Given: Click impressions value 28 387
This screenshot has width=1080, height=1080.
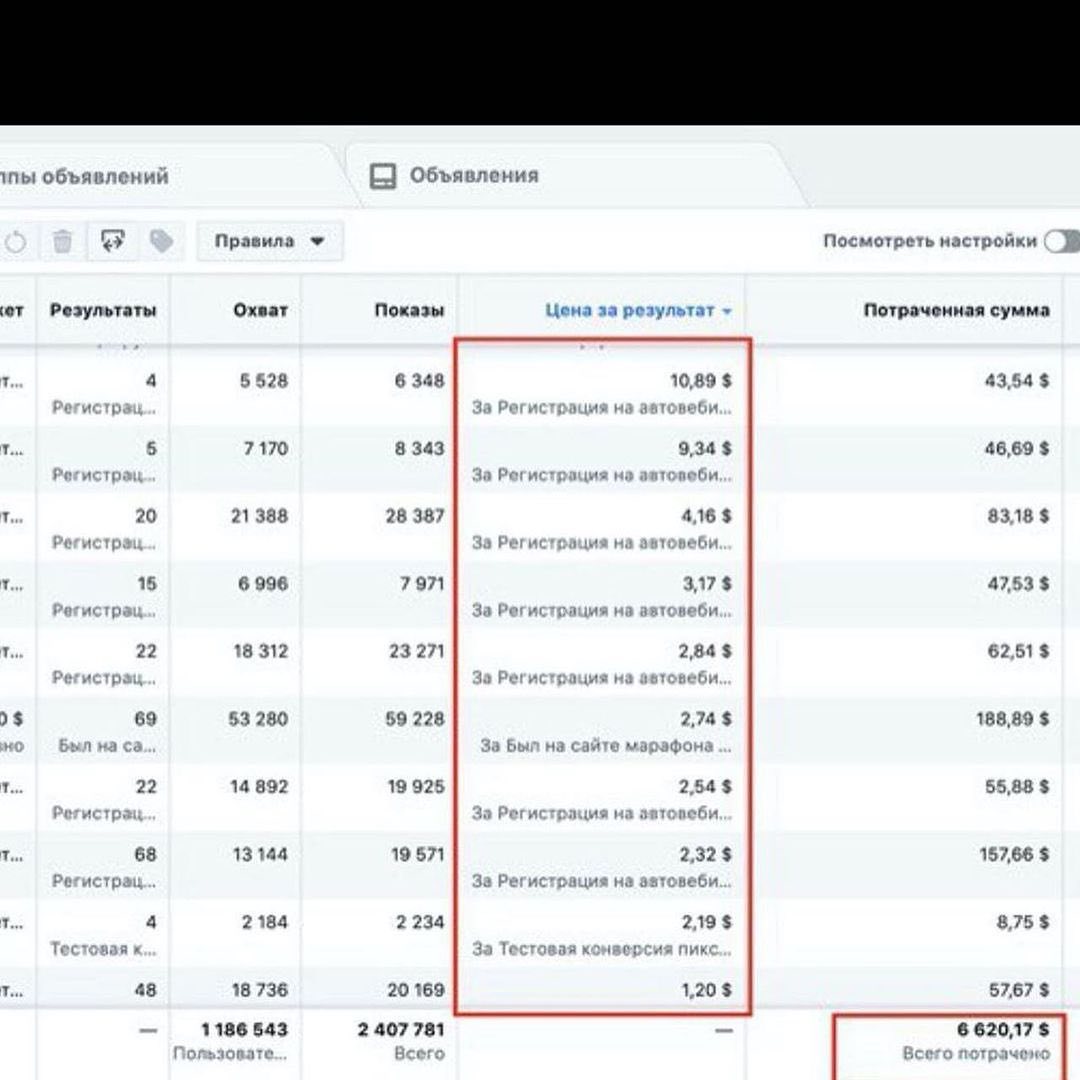Looking at the screenshot, I should [415, 516].
